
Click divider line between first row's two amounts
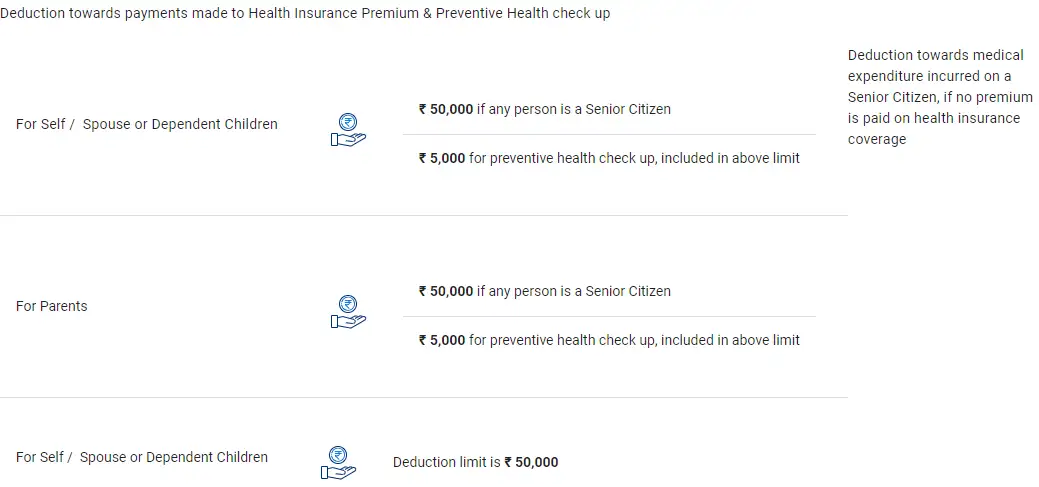[x=609, y=134]
